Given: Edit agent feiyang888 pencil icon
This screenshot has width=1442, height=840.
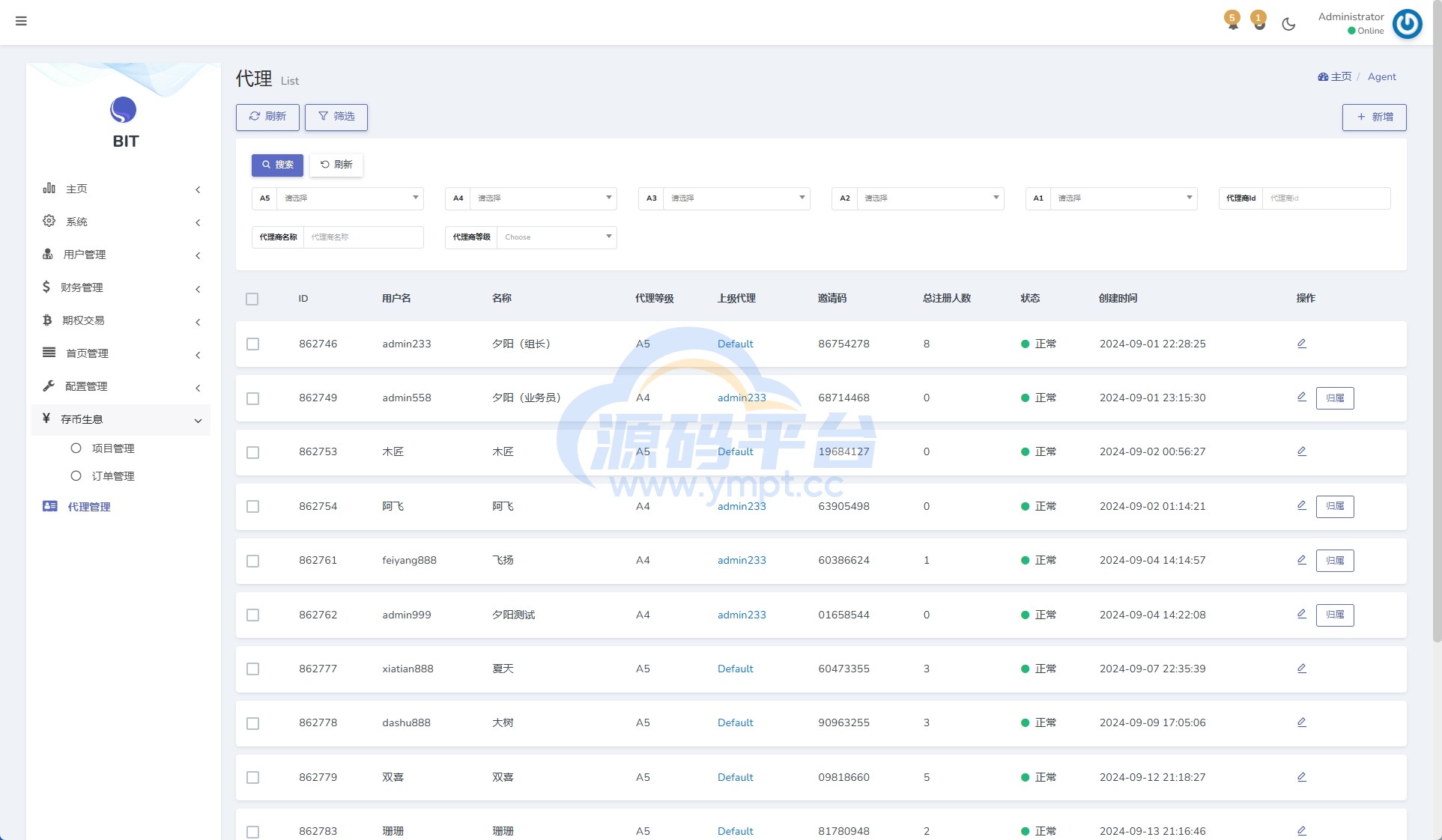Looking at the screenshot, I should coord(1301,560).
